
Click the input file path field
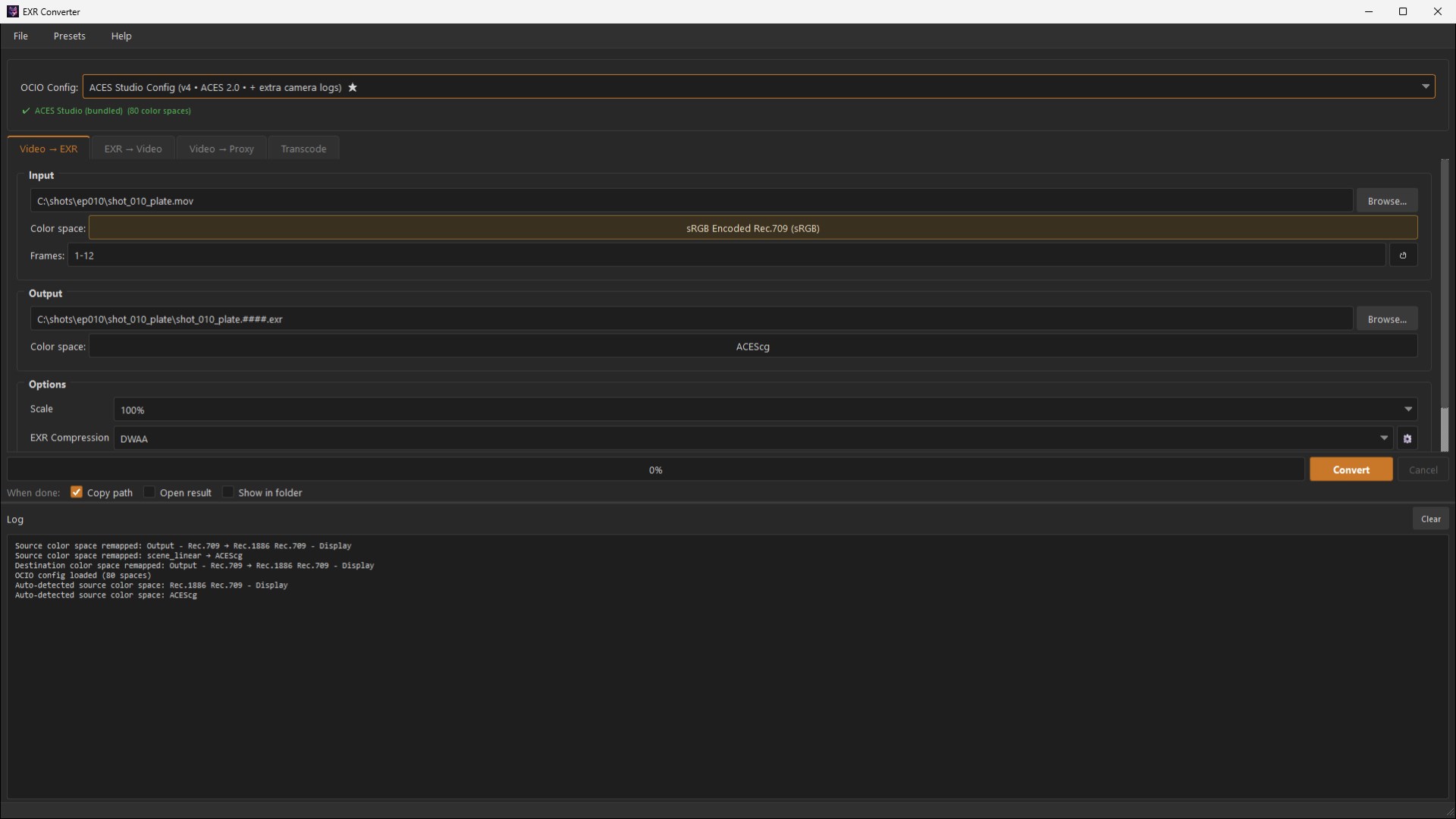691,201
